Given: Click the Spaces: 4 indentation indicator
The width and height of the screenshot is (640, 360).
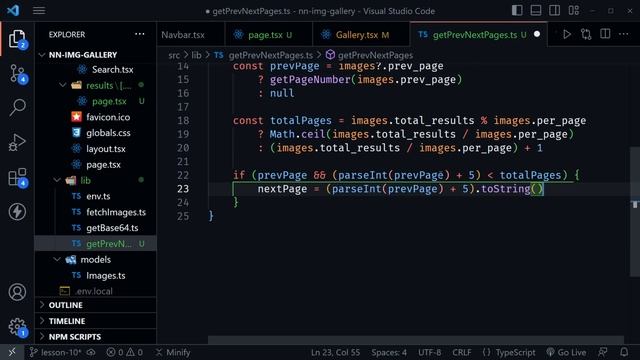Looking at the screenshot, I should click(389, 352).
